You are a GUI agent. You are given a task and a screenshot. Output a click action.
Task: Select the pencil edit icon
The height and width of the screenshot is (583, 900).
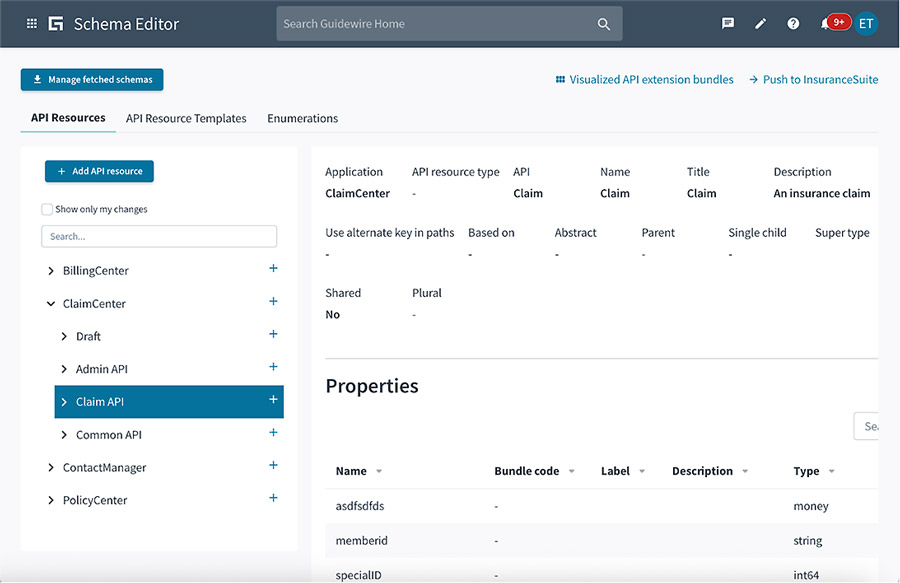[x=760, y=22]
